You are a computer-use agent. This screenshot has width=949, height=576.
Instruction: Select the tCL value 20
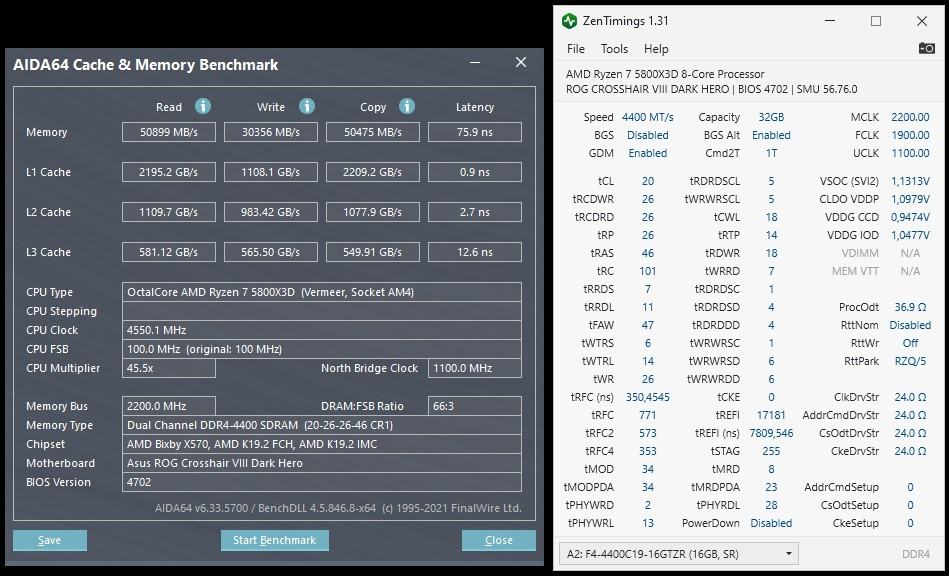pyautogui.click(x=648, y=181)
